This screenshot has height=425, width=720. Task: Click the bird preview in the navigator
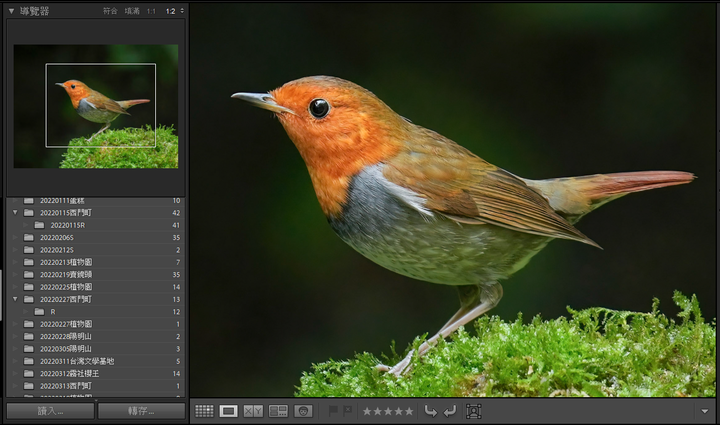coord(96,106)
